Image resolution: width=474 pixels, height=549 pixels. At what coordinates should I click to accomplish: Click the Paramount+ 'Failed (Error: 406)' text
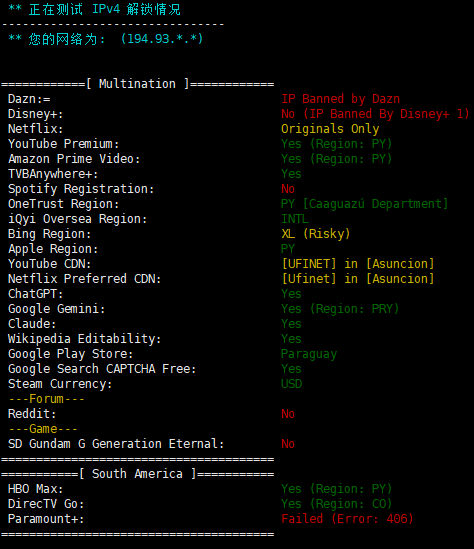(347, 519)
